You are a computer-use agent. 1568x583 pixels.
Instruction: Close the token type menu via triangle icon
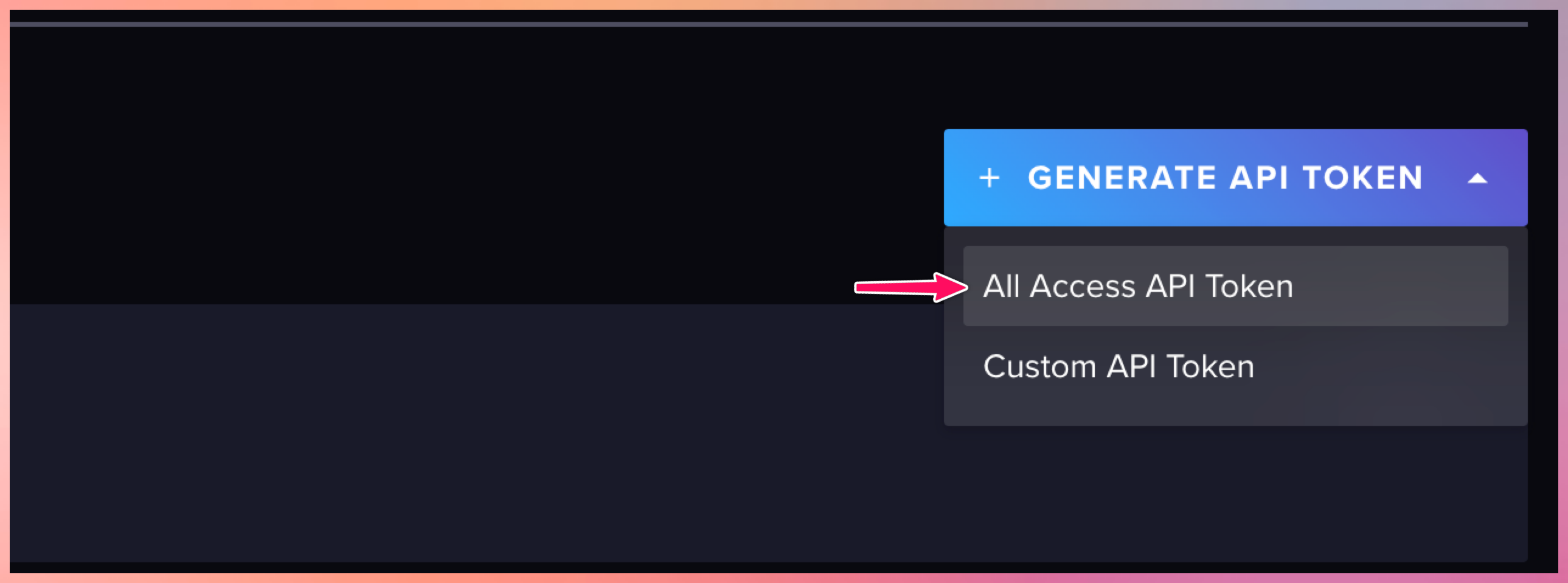(x=1477, y=178)
